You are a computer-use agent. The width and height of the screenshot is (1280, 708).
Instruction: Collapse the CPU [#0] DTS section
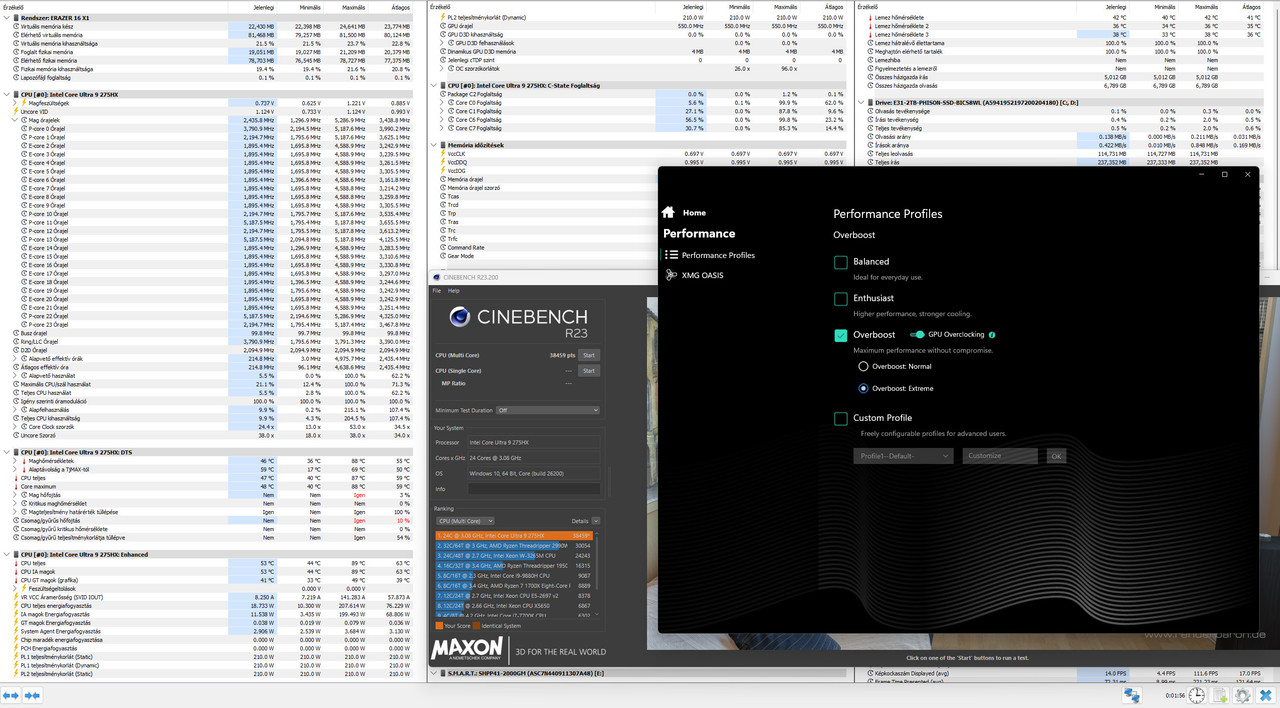click(5, 452)
